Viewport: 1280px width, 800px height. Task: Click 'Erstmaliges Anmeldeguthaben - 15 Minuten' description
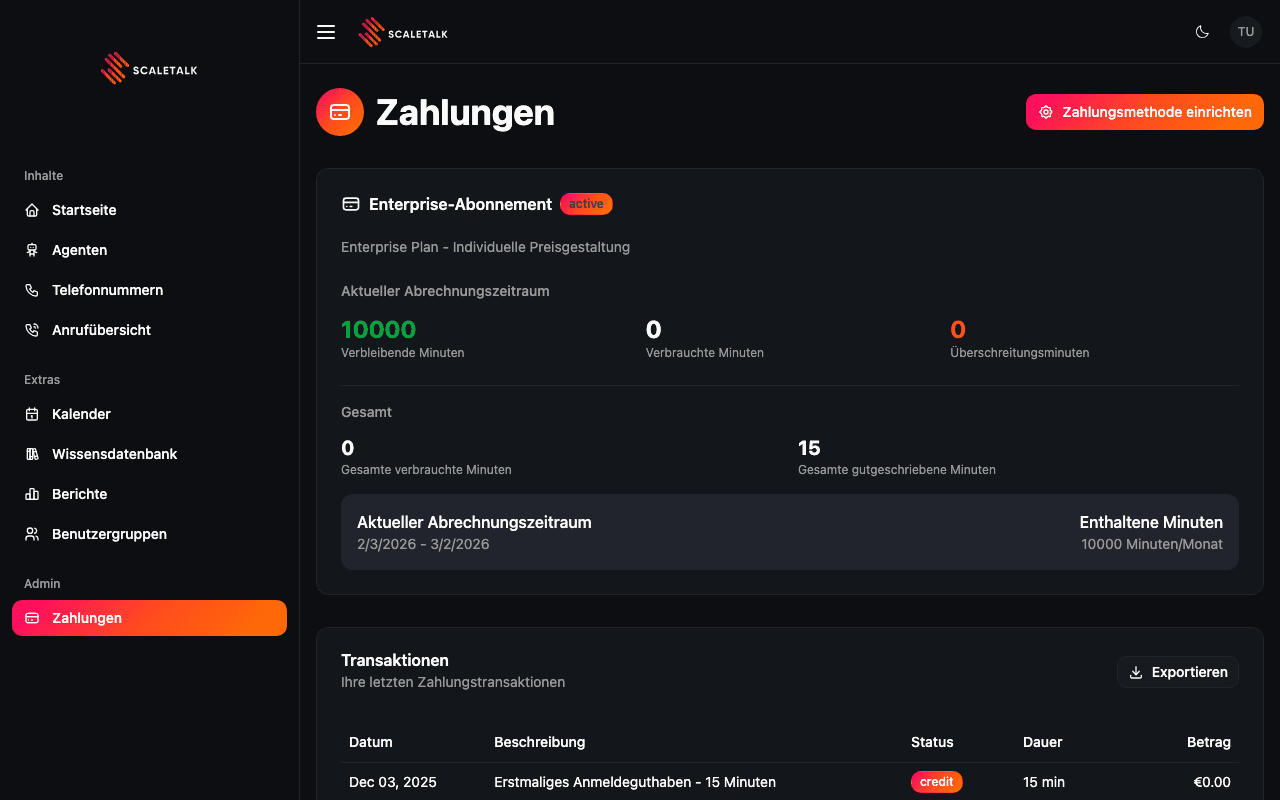click(x=635, y=782)
